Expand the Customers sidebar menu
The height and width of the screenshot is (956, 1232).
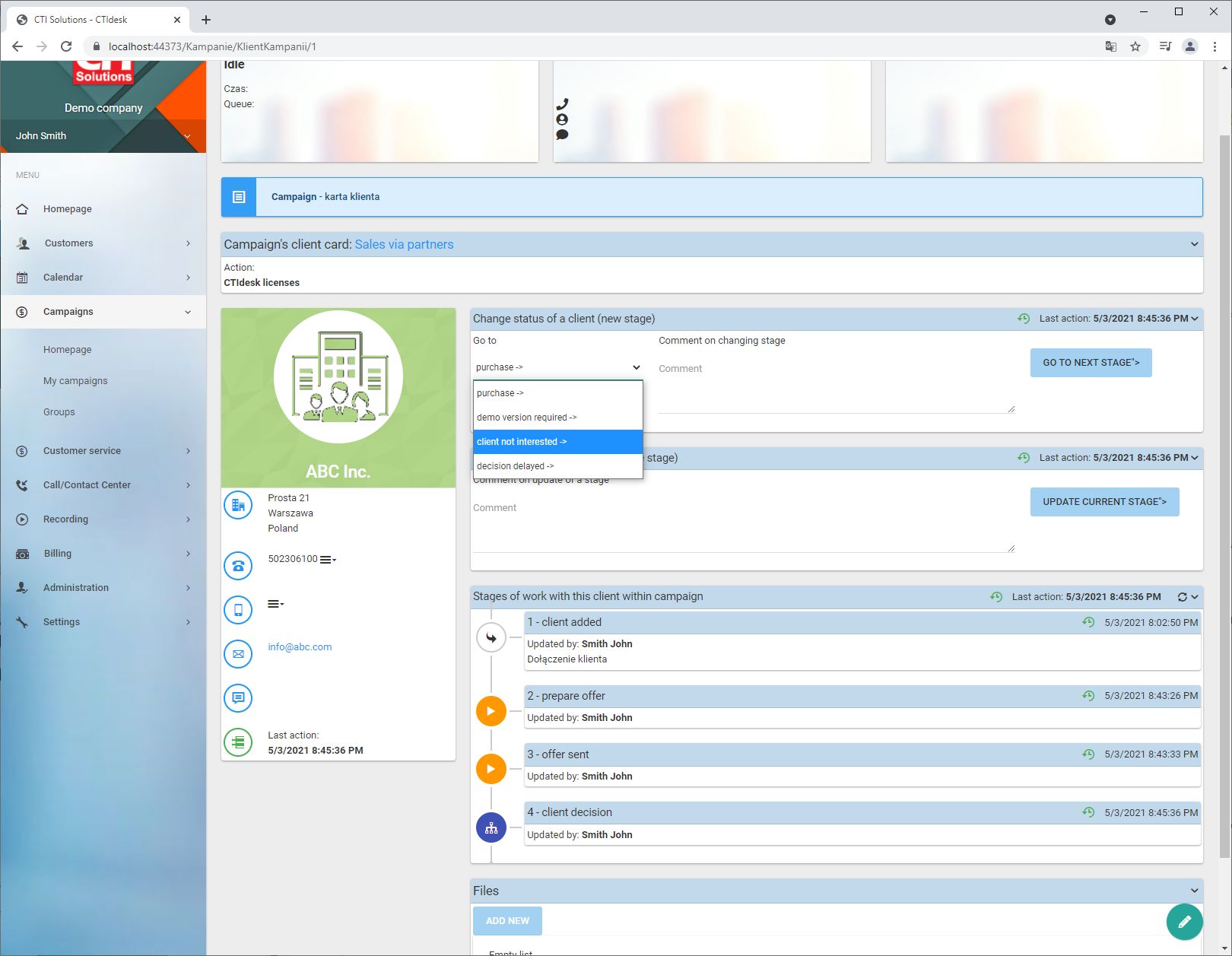click(x=103, y=243)
